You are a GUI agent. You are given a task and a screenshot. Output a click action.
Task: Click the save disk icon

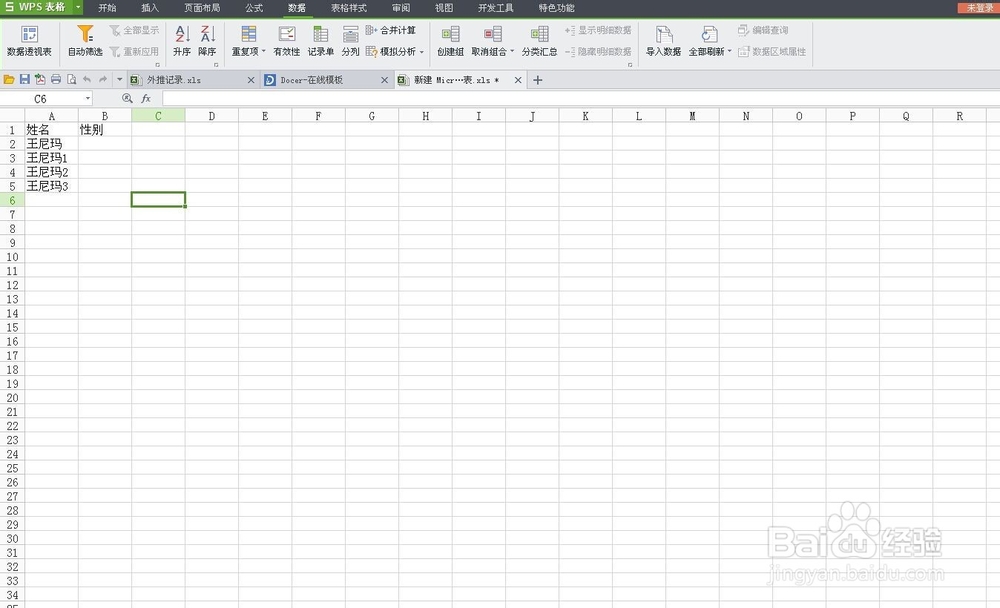[25, 80]
